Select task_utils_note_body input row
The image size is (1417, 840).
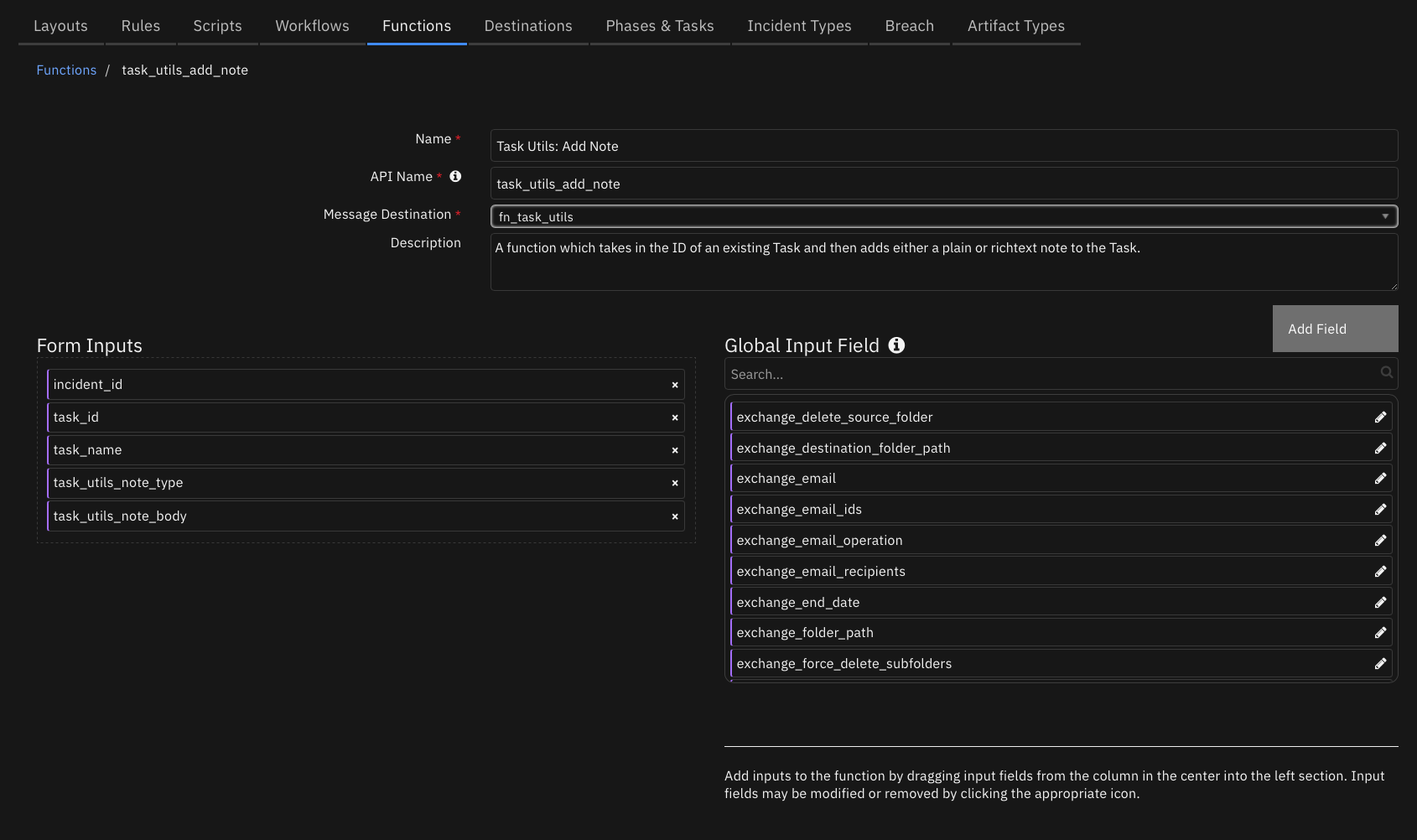366,516
